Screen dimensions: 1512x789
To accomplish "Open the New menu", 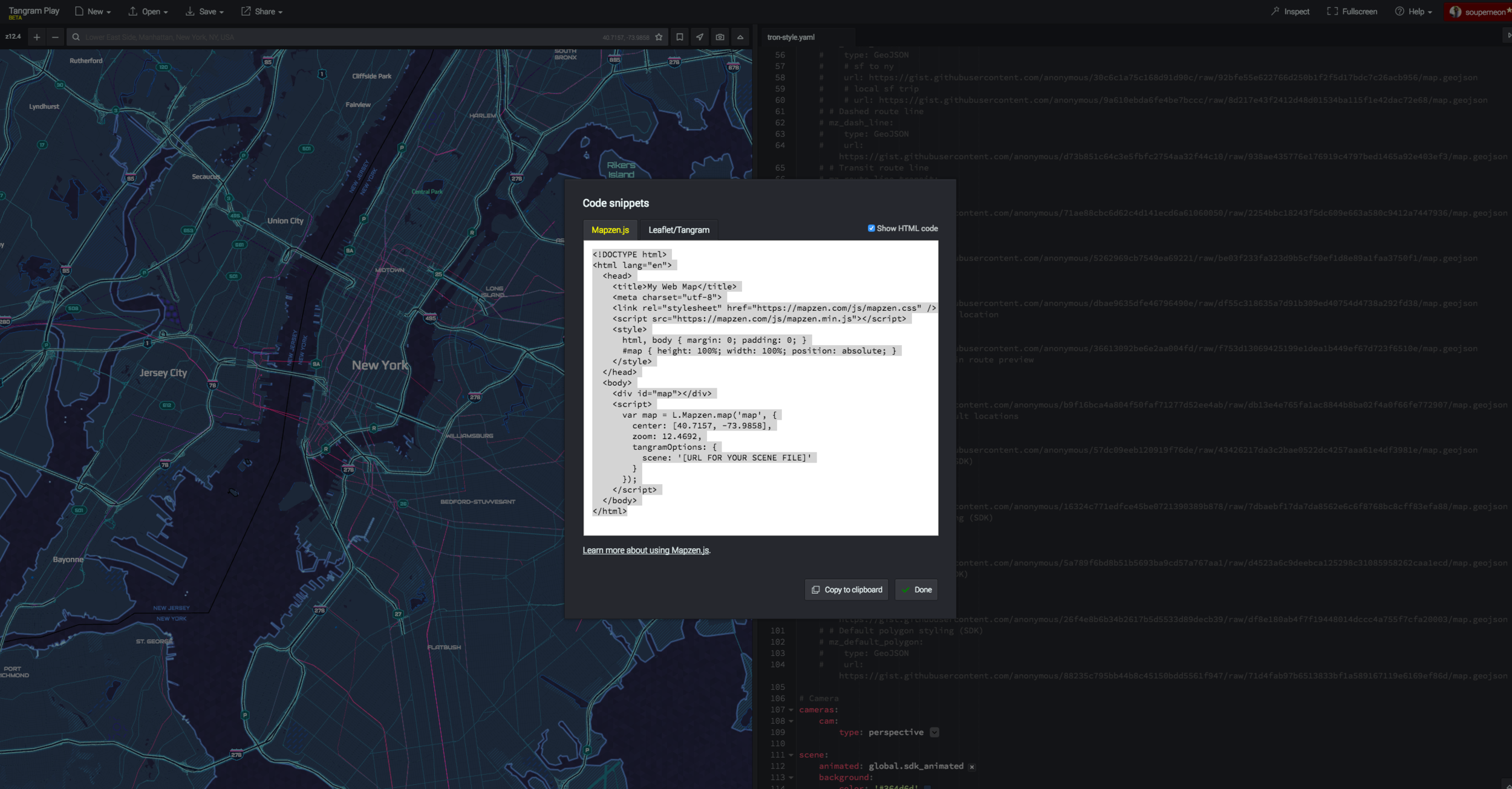I will click(x=93, y=11).
